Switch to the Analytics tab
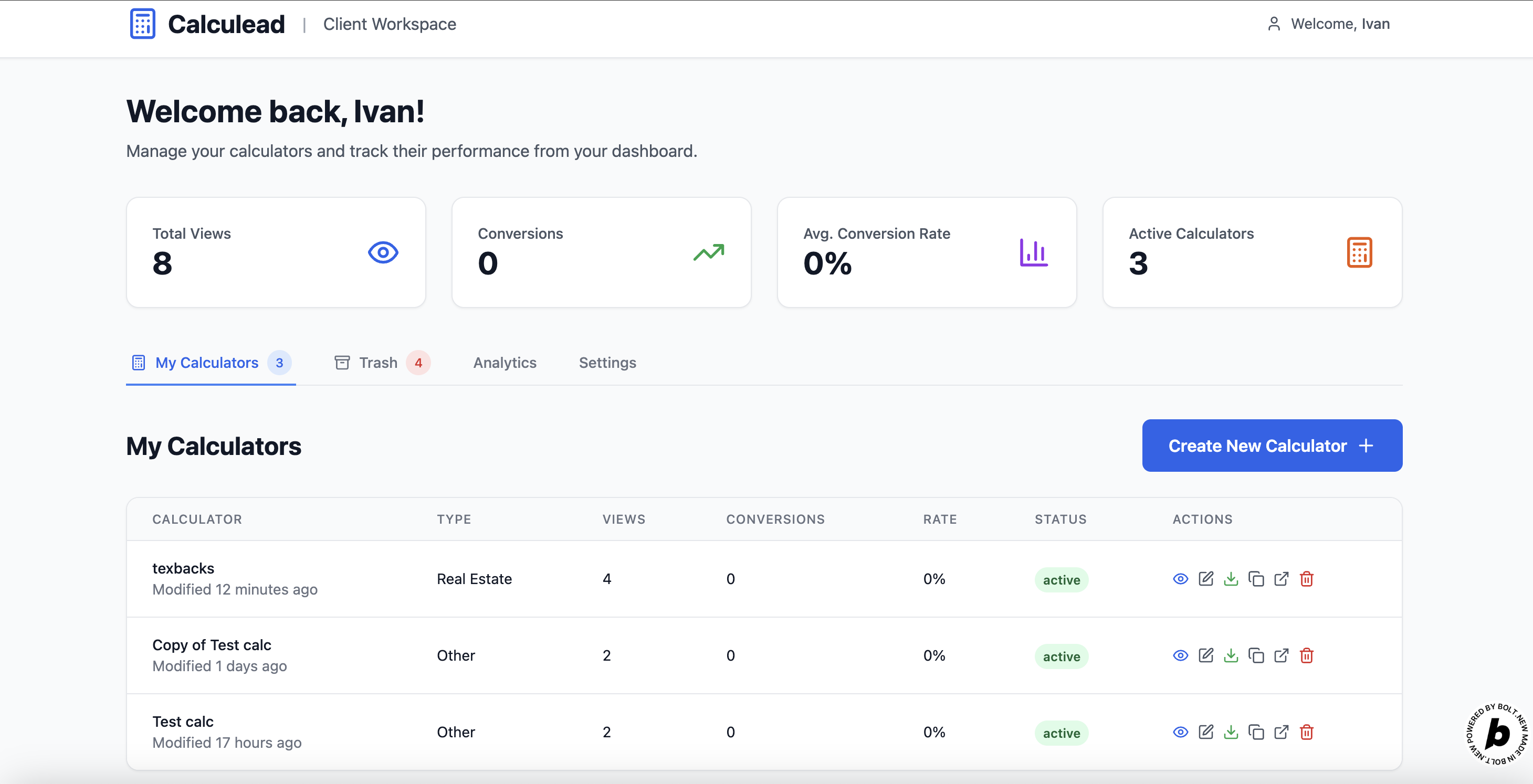This screenshot has width=1533, height=784. (x=505, y=363)
